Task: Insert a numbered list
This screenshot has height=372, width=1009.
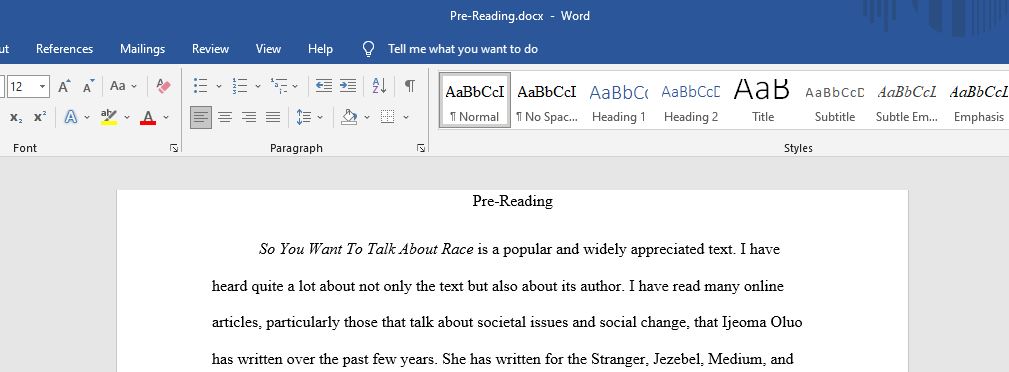Action: pyautogui.click(x=239, y=86)
